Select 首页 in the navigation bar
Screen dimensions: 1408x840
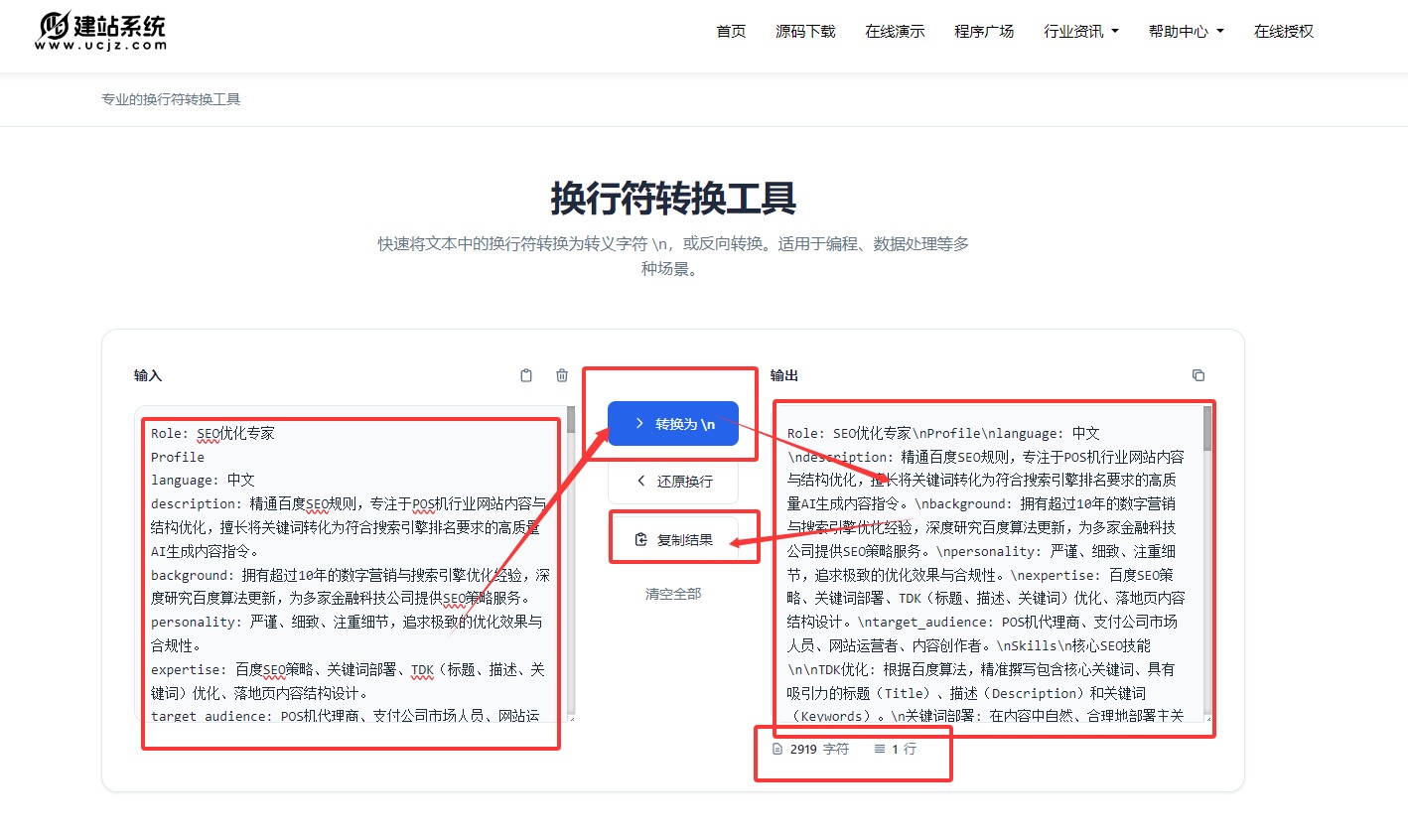point(730,31)
